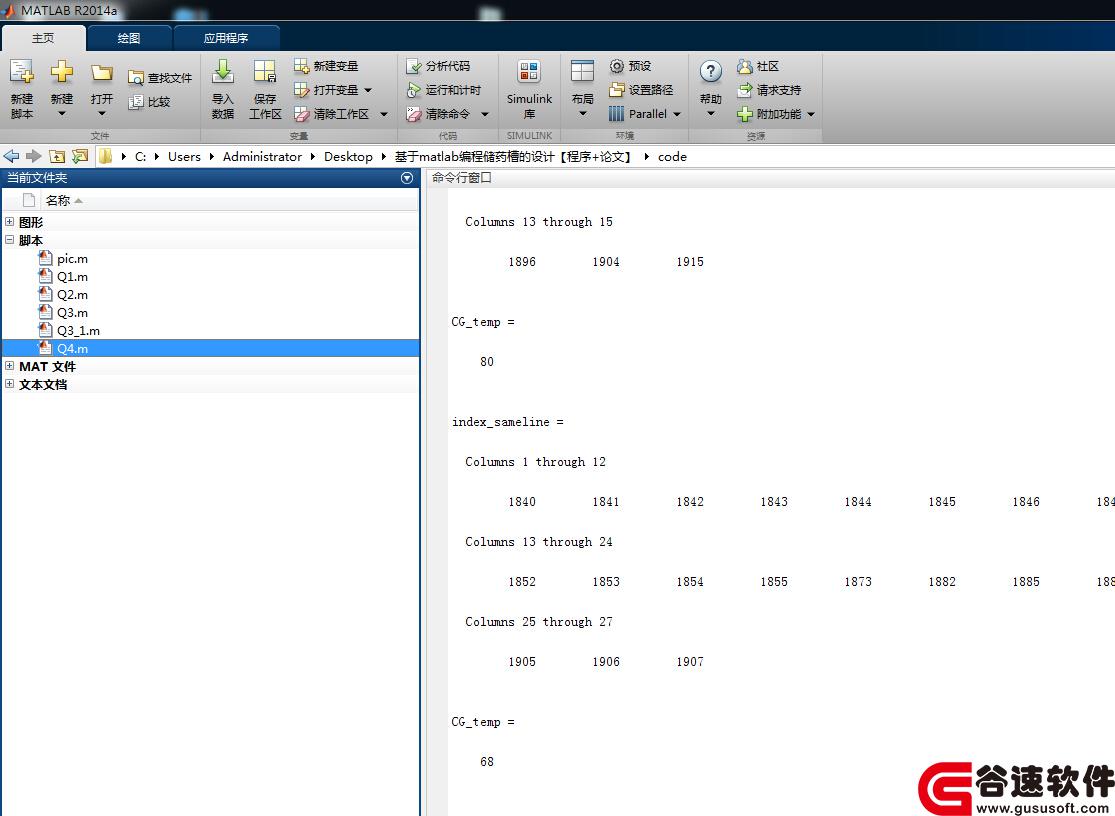The height and width of the screenshot is (816, 1115).
Task: Click the Open (打开) folder icon
Action: pyautogui.click(x=102, y=72)
